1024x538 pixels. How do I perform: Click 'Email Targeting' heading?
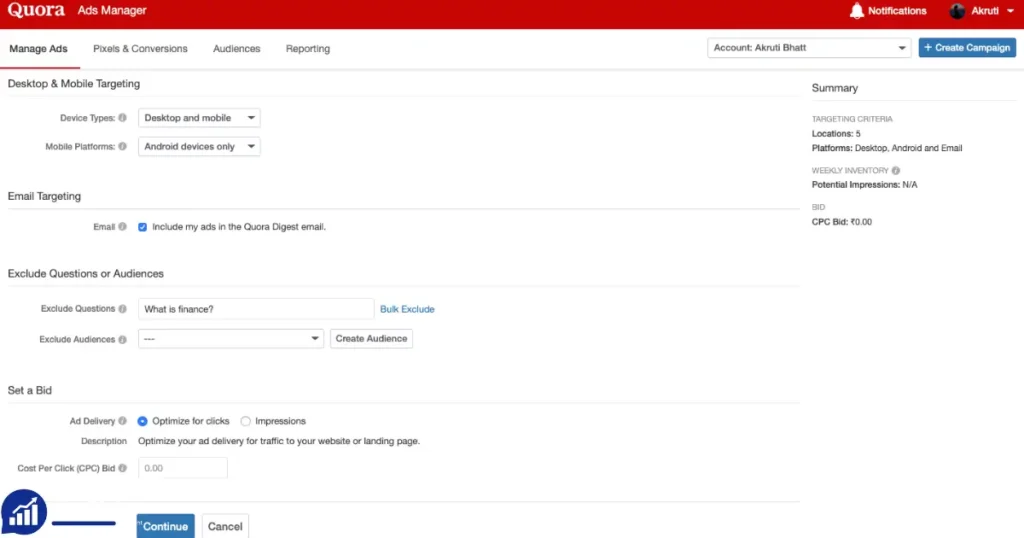[44, 196]
